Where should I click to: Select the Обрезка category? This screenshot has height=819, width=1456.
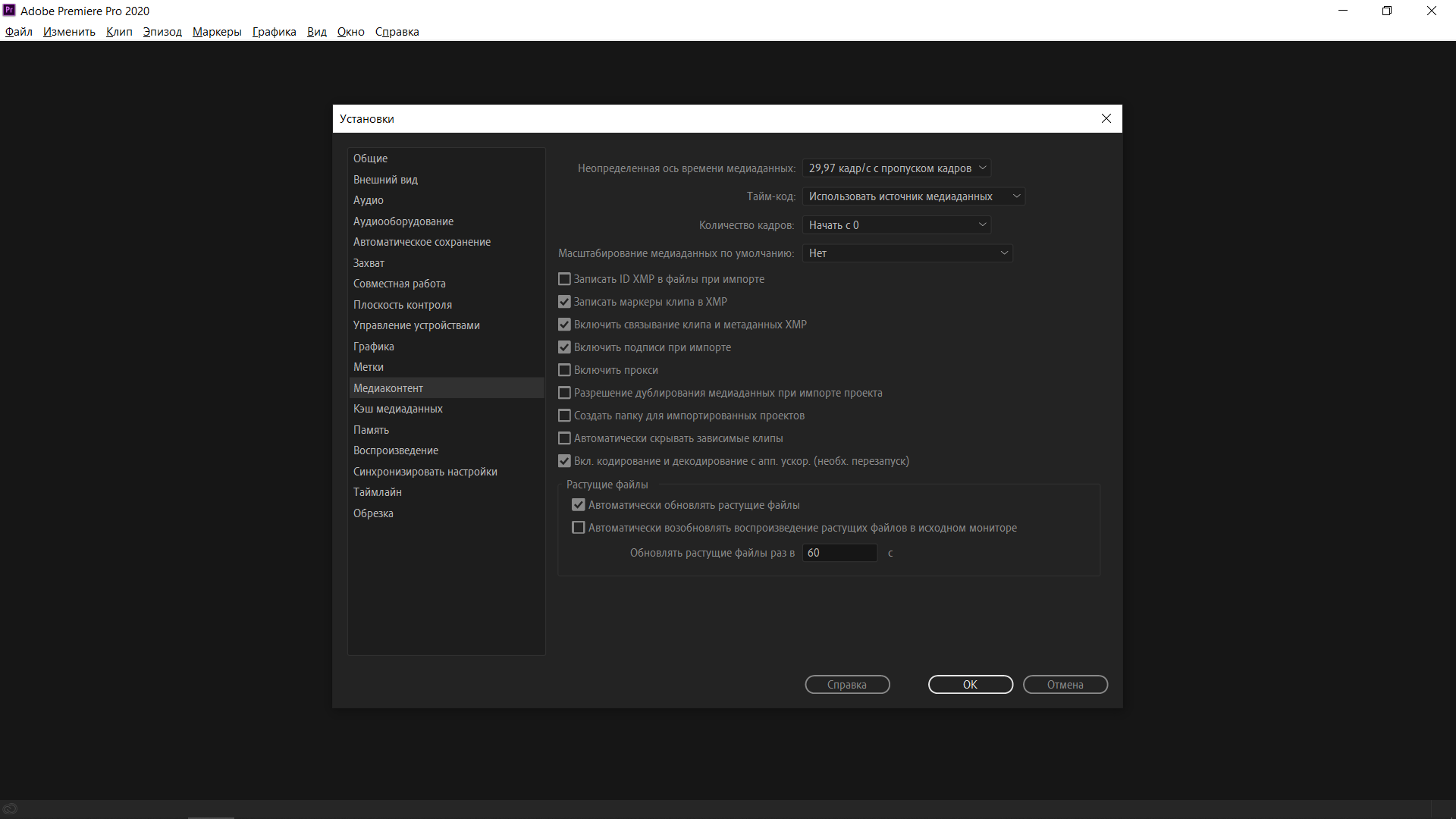click(446, 513)
